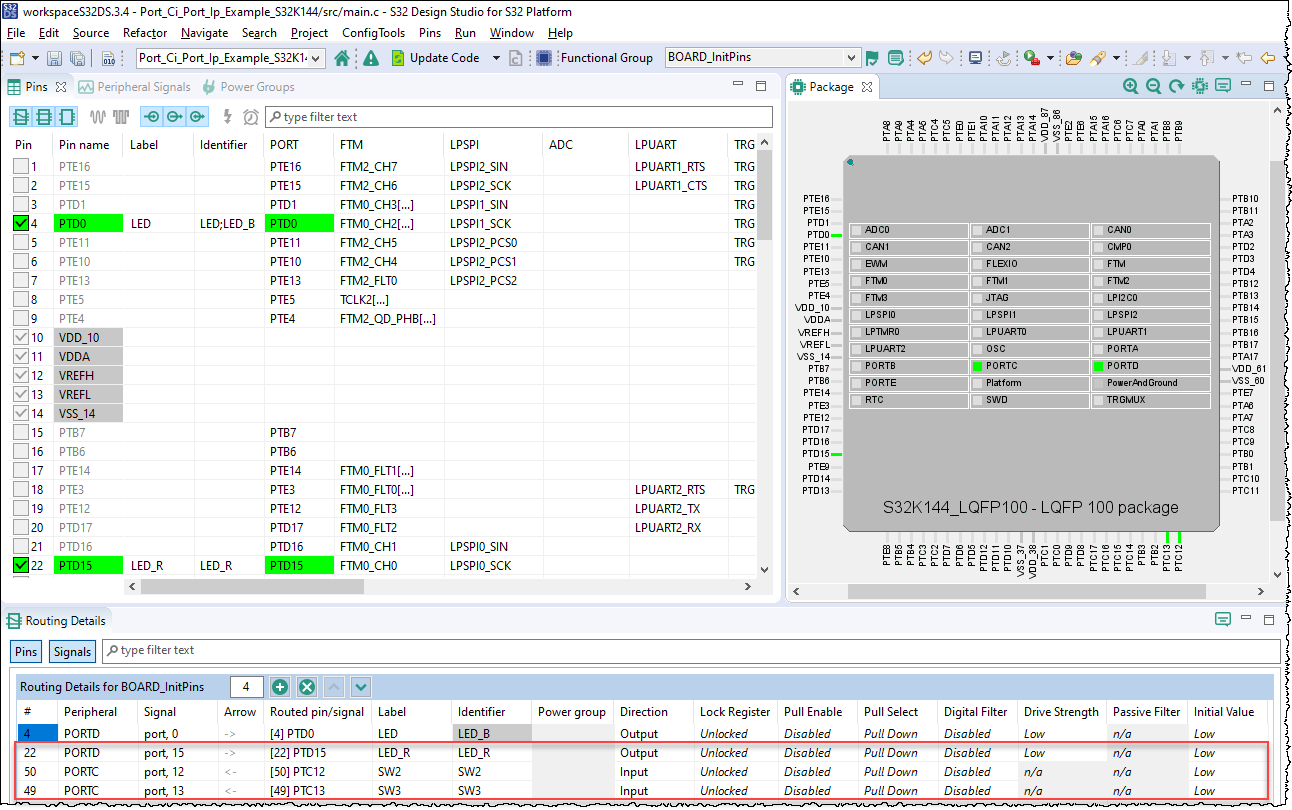This screenshot has height=810, width=1292.
Task: Open the warning triangle problems icon
Action: (371, 58)
